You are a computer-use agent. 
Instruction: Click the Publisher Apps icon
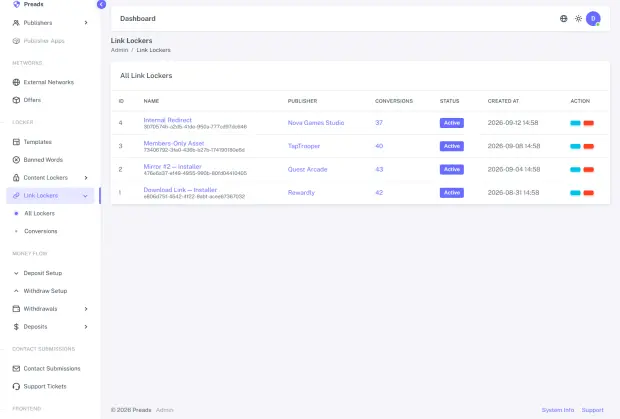point(16,41)
